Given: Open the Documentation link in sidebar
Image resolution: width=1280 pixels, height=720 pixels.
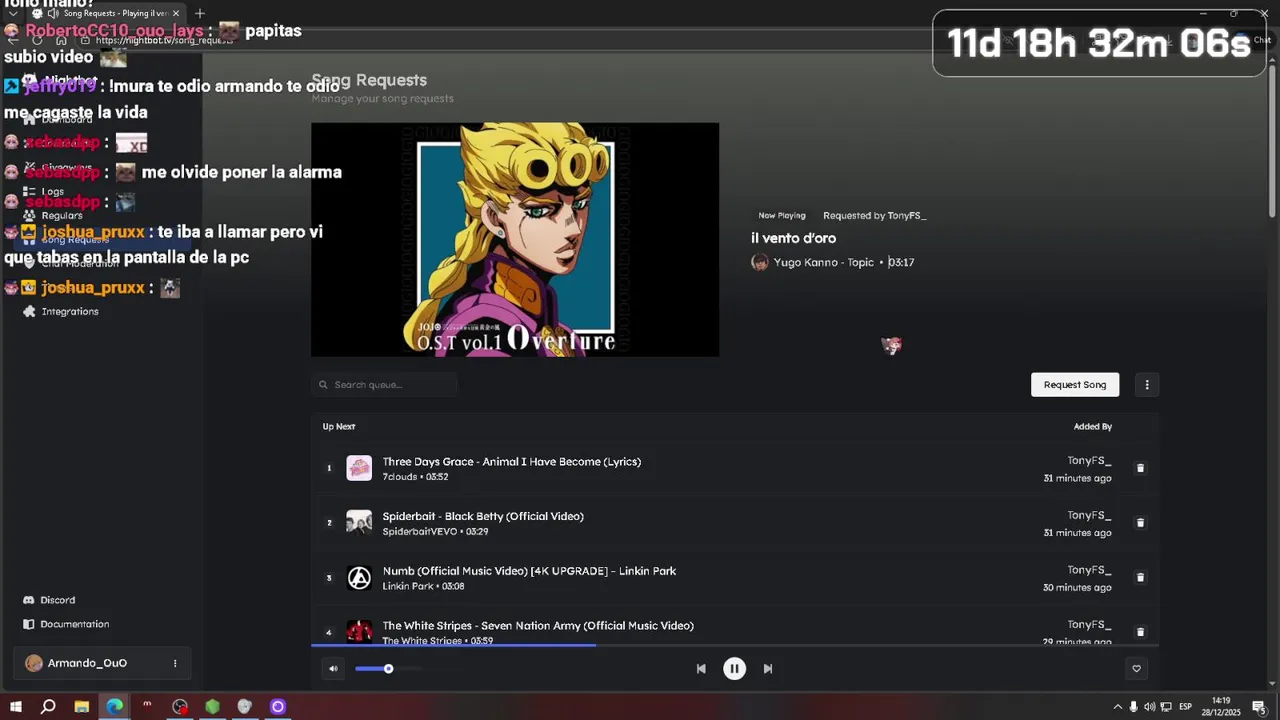Looking at the screenshot, I should [x=74, y=624].
